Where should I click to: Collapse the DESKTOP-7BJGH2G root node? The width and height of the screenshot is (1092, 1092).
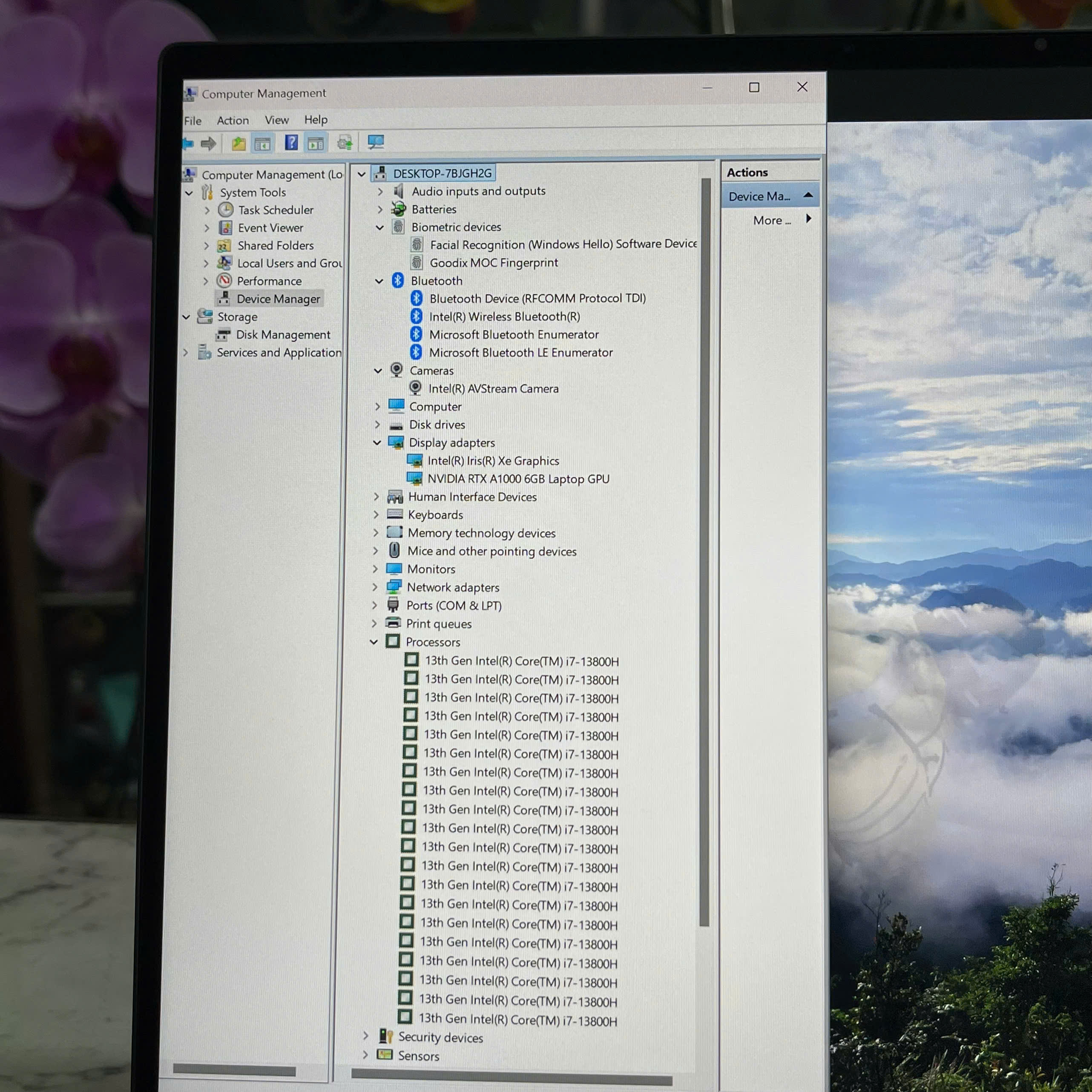click(x=362, y=174)
